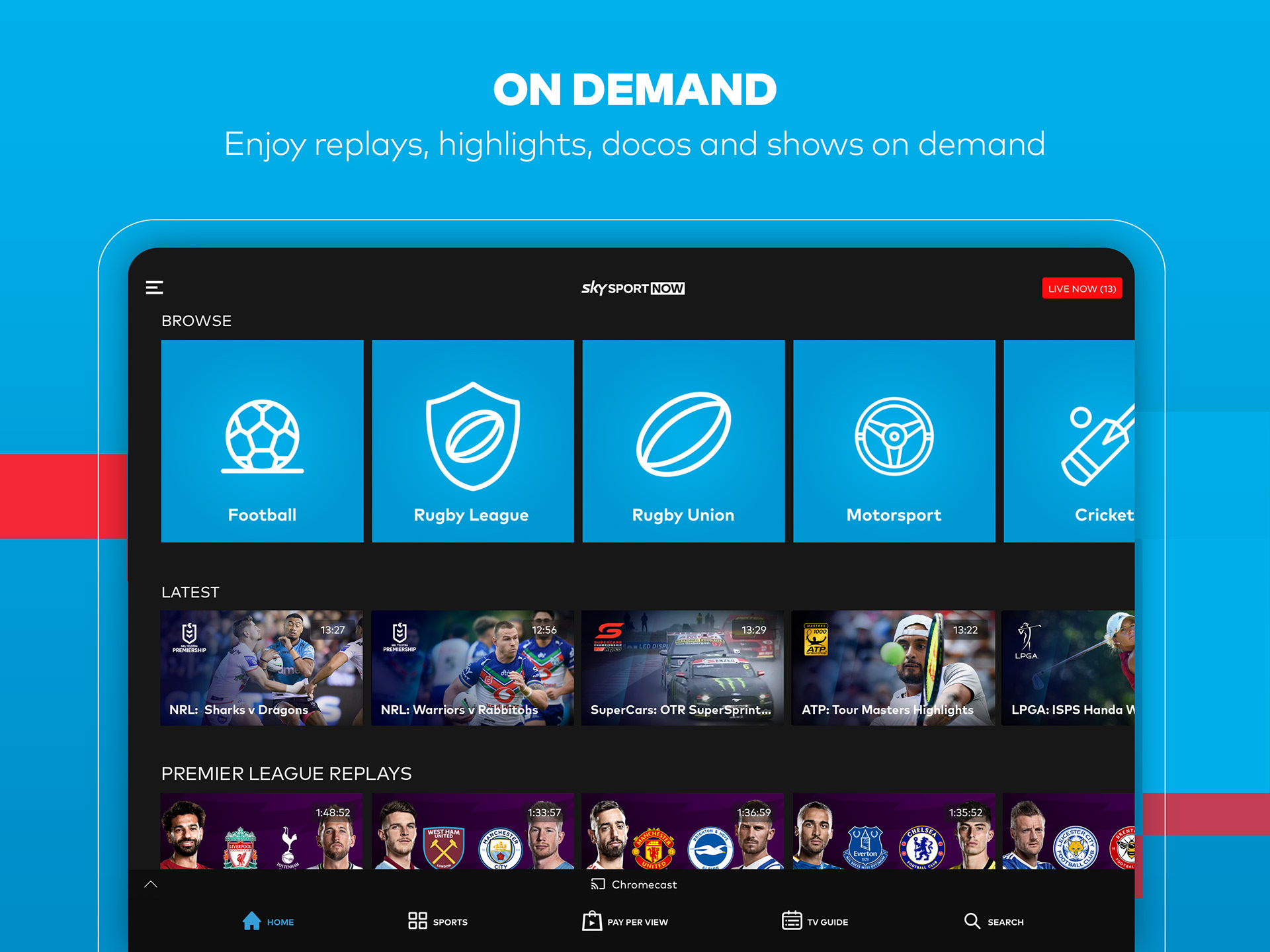Open the Rugby League browse tile
This screenshot has width=1270, height=952.
(x=472, y=441)
